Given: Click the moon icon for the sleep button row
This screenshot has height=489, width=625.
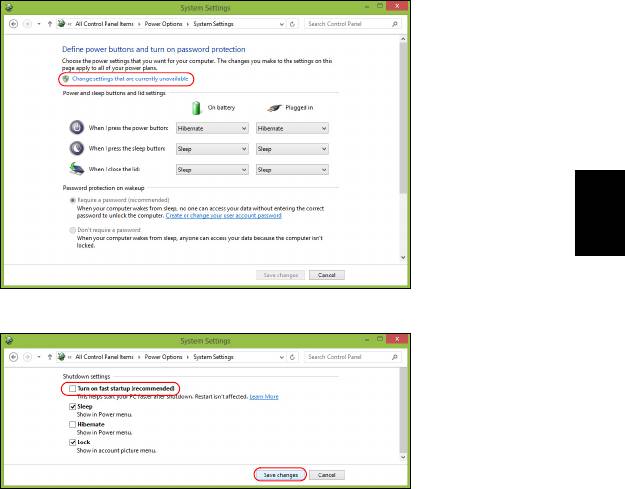Looking at the screenshot, I should pos(77,149).
